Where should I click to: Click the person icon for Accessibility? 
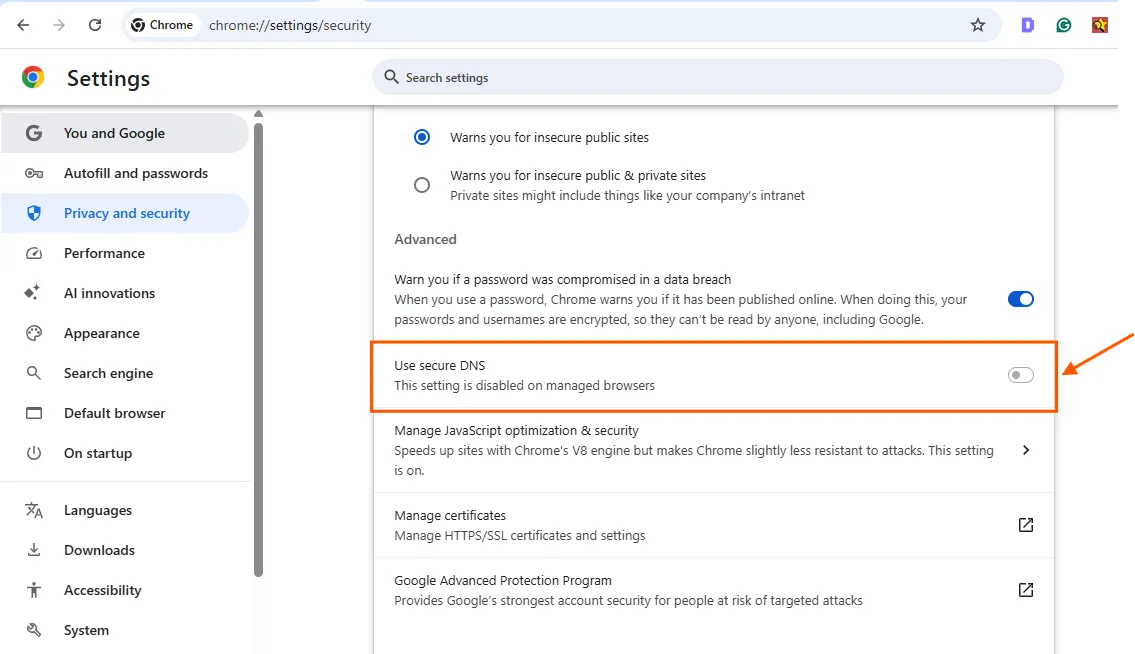(x=33, y=590)
